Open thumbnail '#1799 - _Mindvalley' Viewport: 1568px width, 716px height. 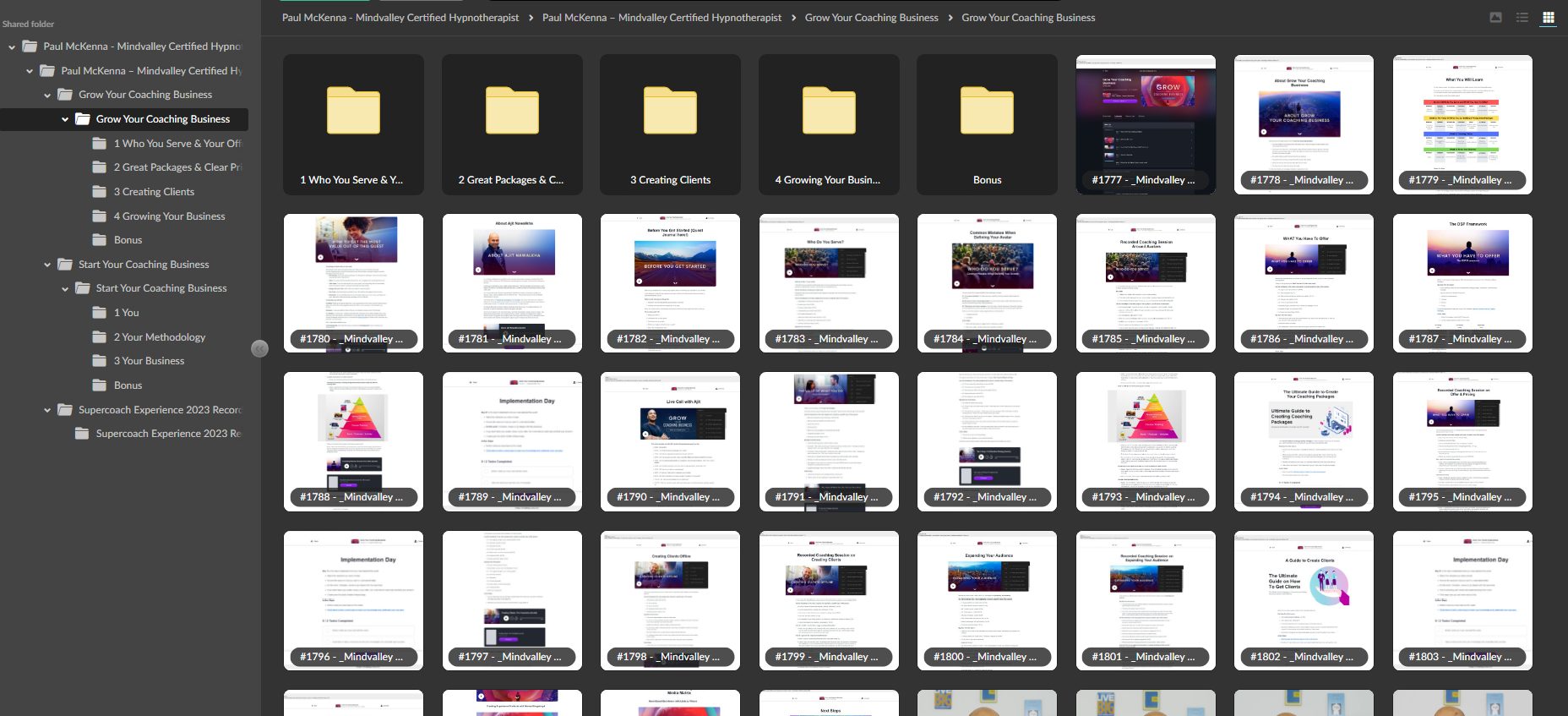(x=829, y=601)
